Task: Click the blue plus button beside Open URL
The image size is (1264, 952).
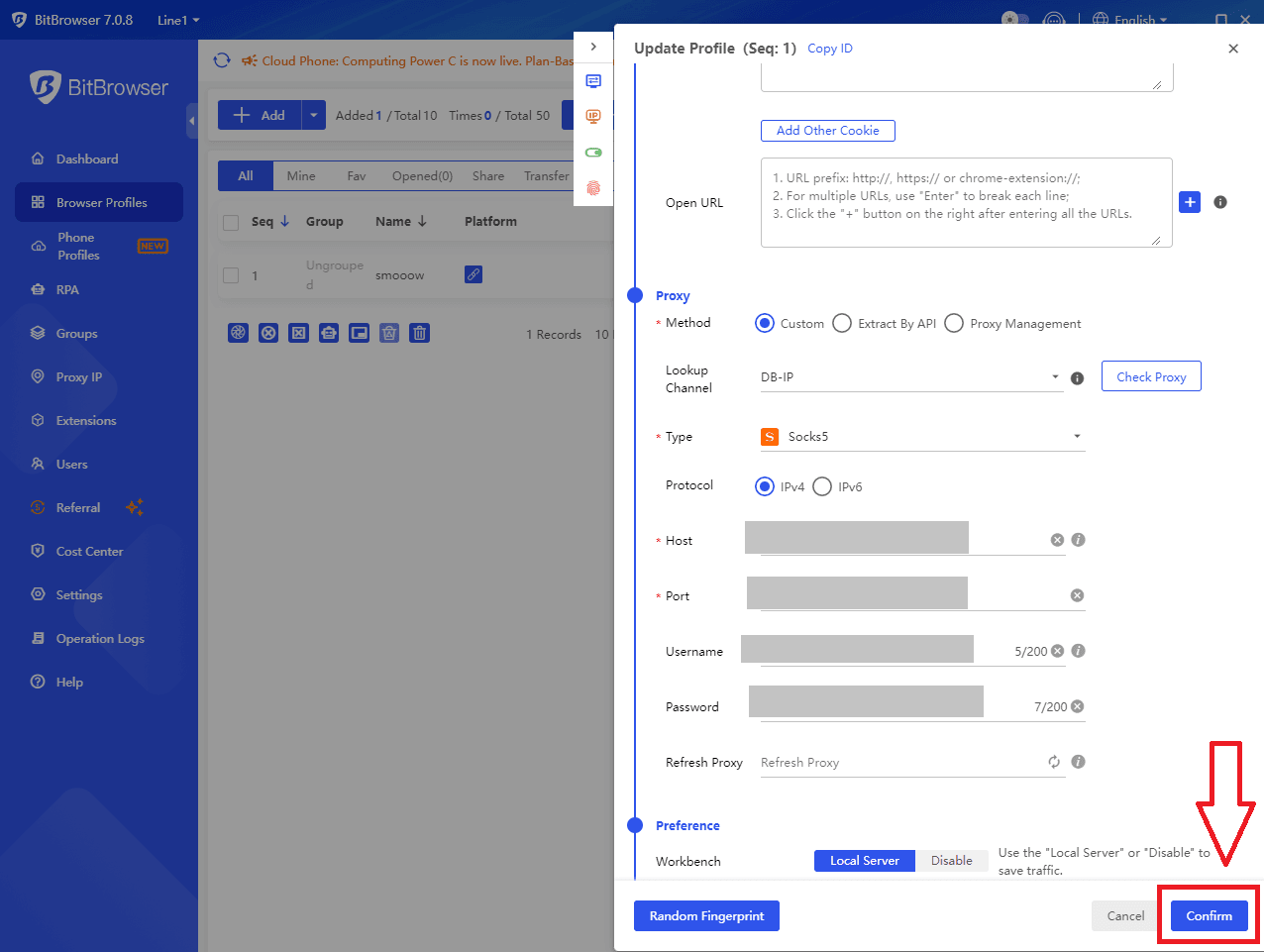Action: [1190, 202]
